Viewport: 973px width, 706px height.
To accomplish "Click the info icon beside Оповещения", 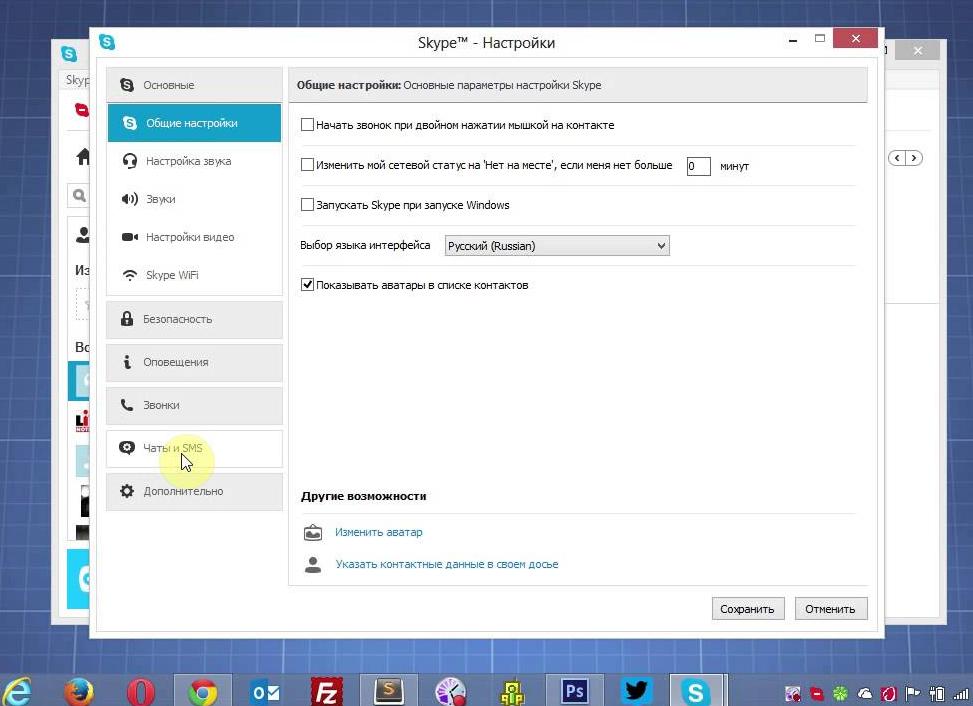I will pos(127,362).
